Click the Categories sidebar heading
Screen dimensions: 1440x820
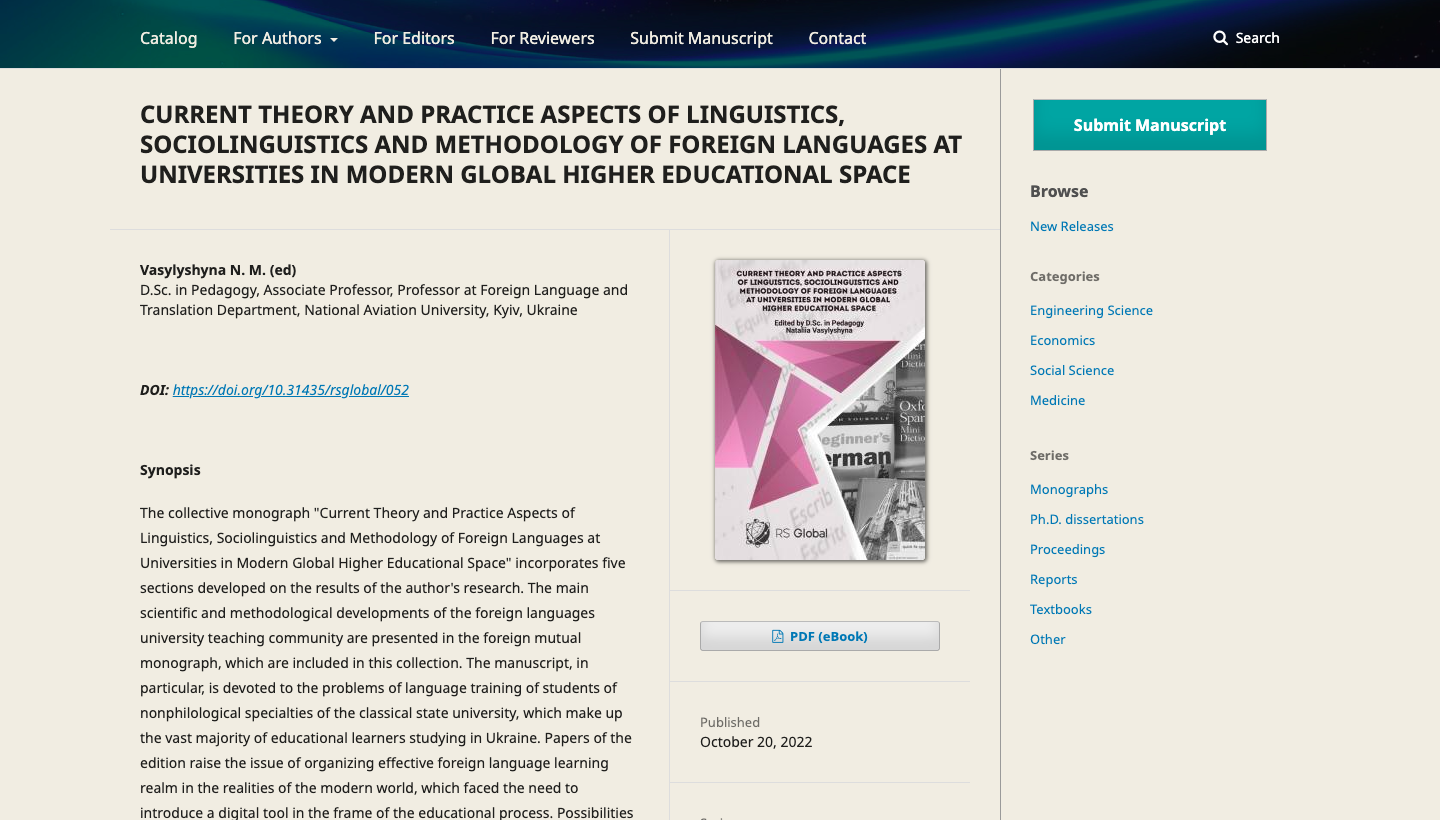[1065, 276]
